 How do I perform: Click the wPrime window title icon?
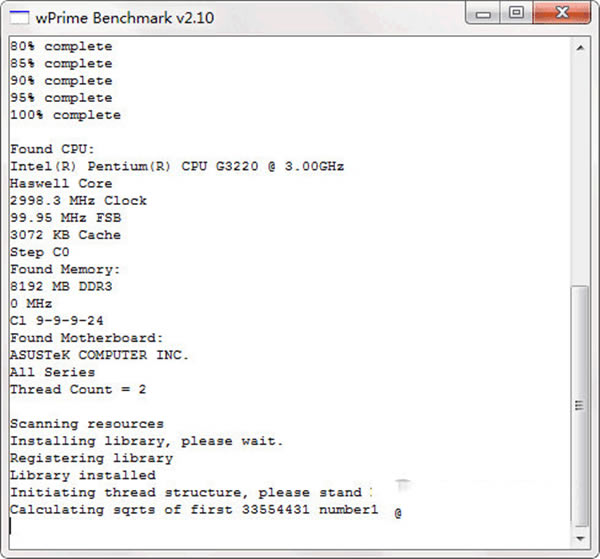pos(19,18)
